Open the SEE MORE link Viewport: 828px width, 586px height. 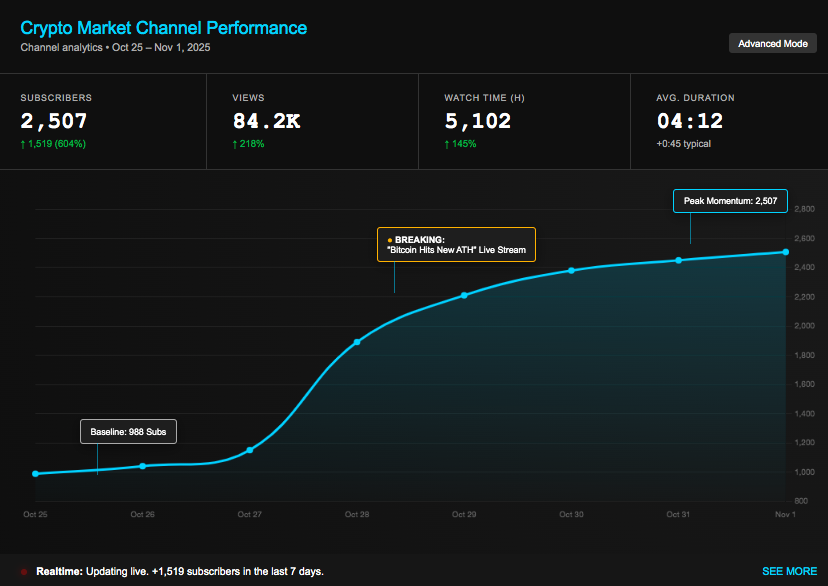pos(789,571)
